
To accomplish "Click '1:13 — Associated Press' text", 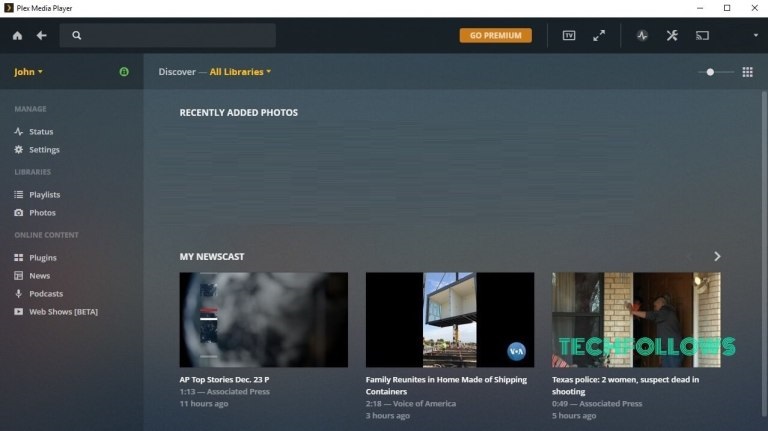I will coord(224,392).
